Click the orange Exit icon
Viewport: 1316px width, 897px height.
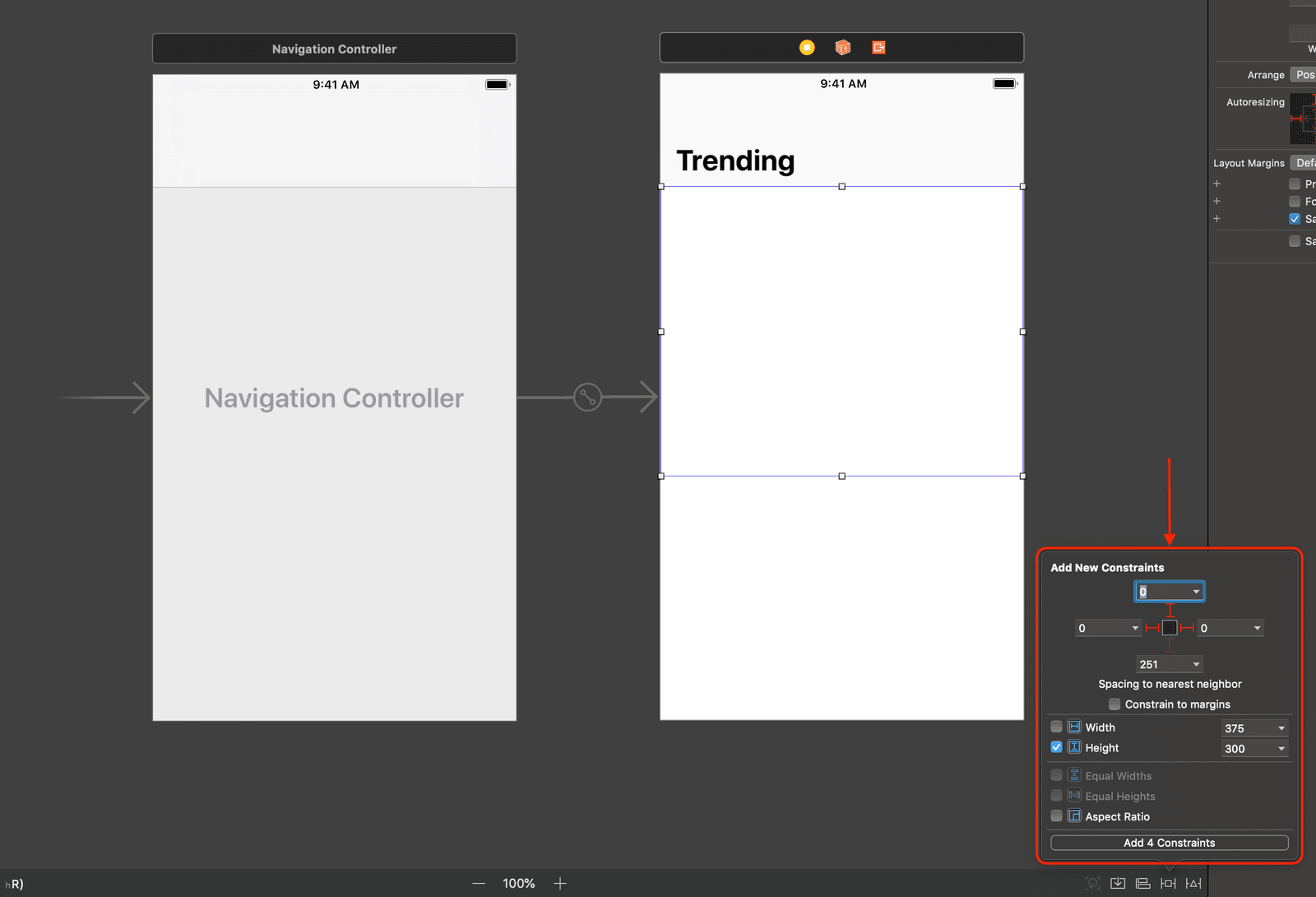[878, 48]
